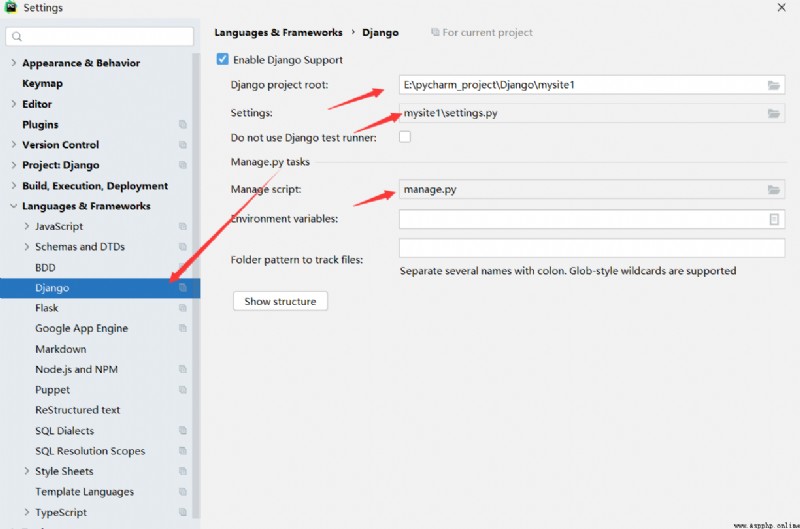Viewport: 800px width, 529px height.
Task: Collapse Languages & Frameworks section
Action: 13,206
